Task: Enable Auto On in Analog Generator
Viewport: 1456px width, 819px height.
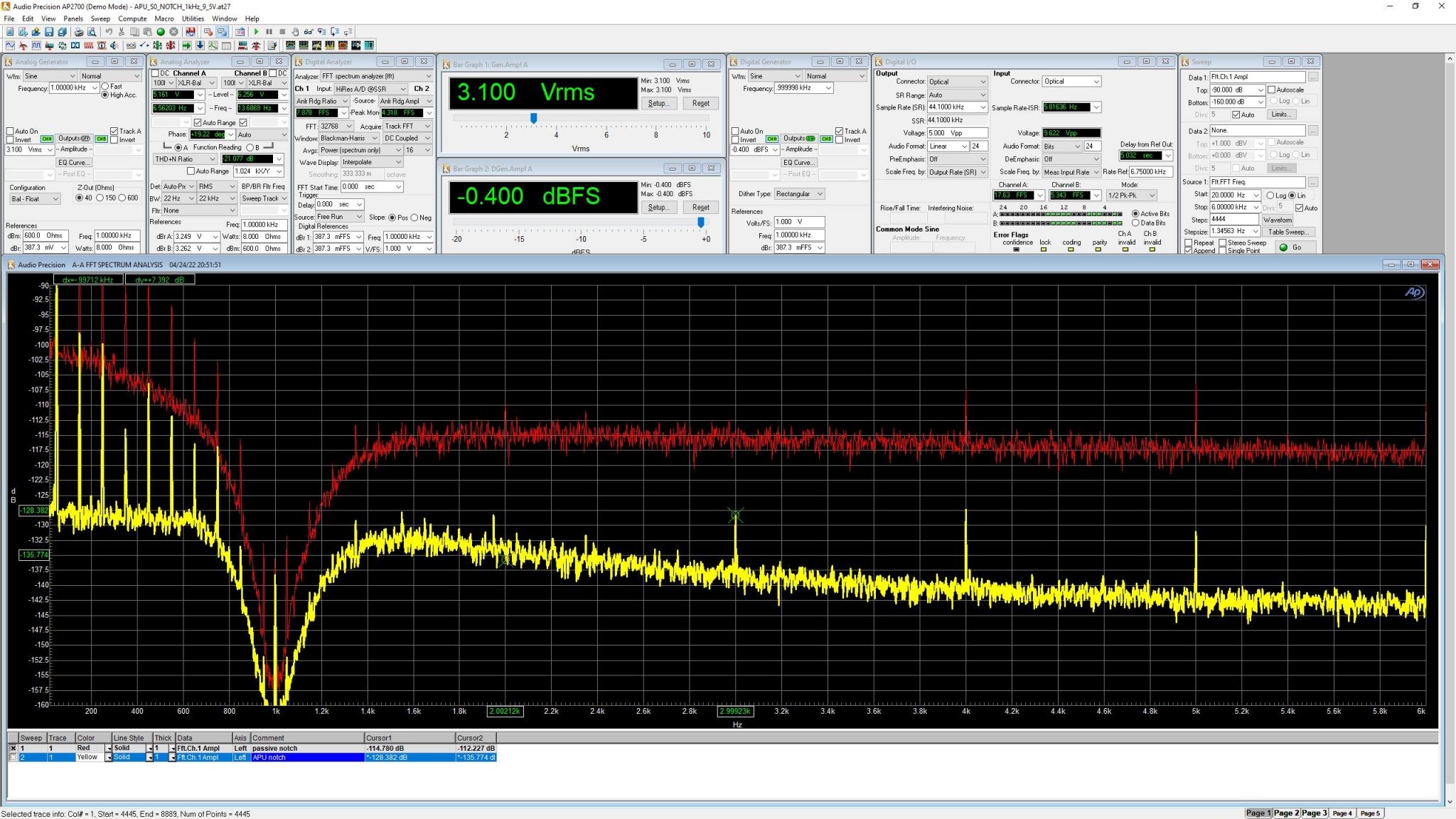Action: 10,131
